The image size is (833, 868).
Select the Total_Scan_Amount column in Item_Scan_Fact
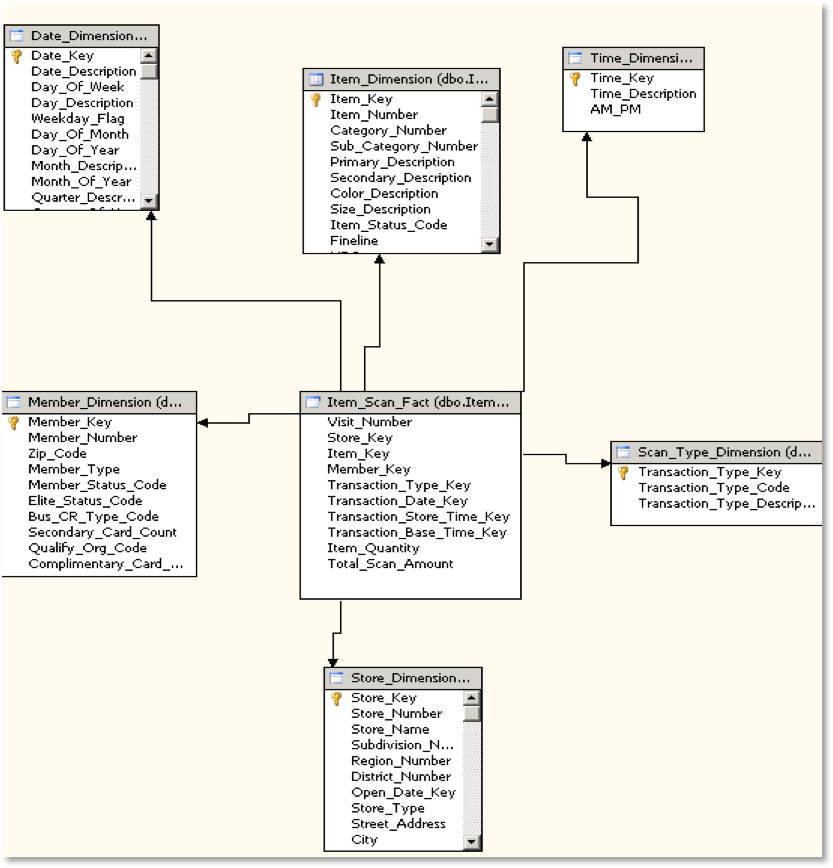point(390,564)
